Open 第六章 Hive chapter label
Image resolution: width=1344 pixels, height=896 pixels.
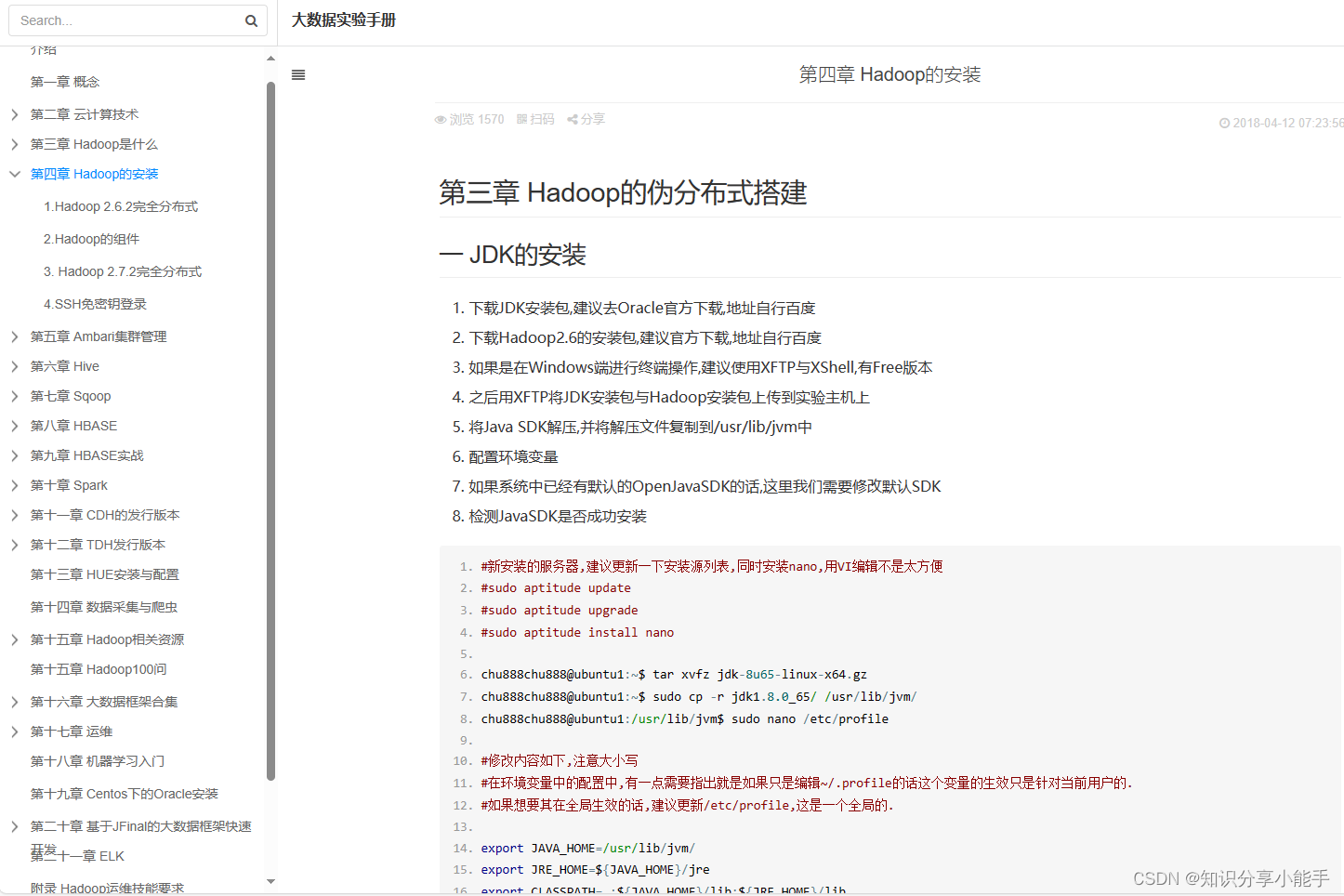65,366
